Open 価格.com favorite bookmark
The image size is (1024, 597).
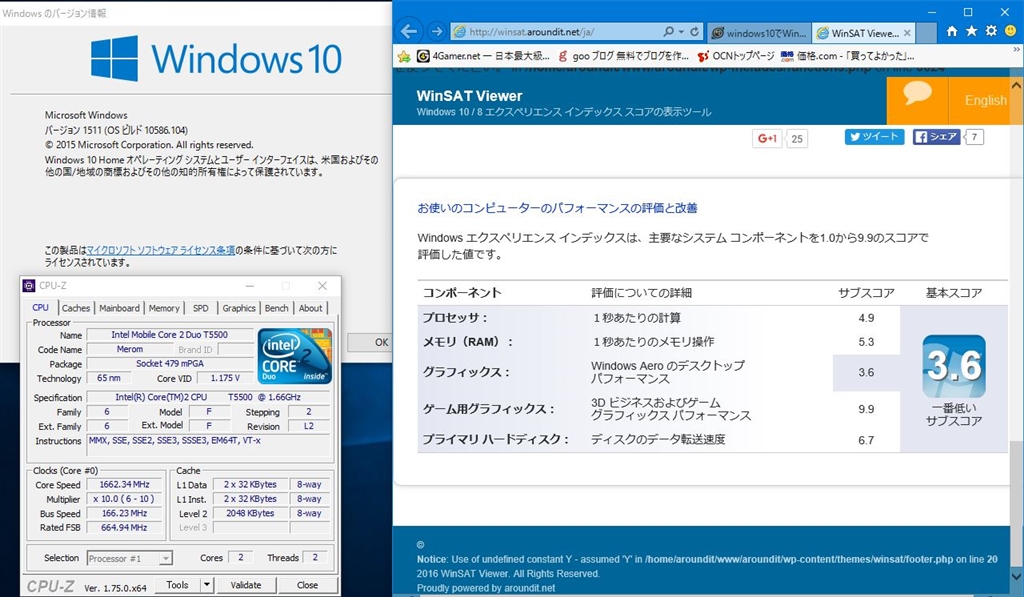click(848, 56)
